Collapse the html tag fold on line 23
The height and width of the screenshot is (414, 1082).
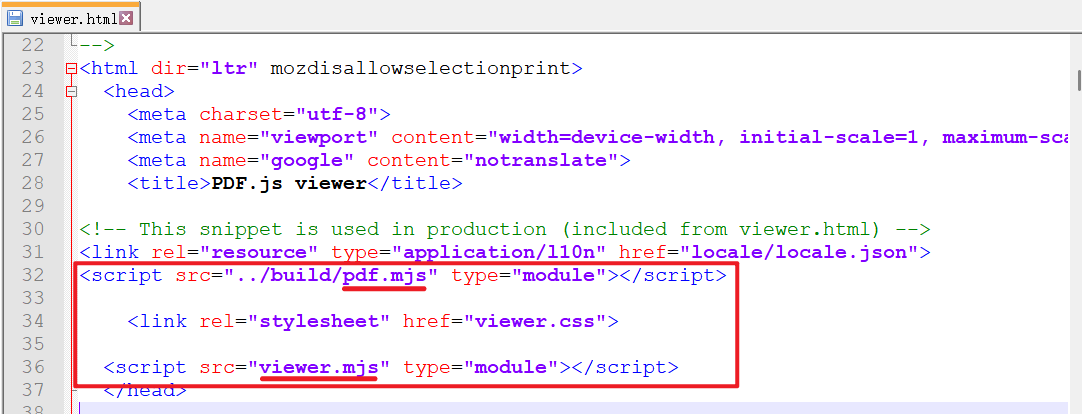(70, 69)
